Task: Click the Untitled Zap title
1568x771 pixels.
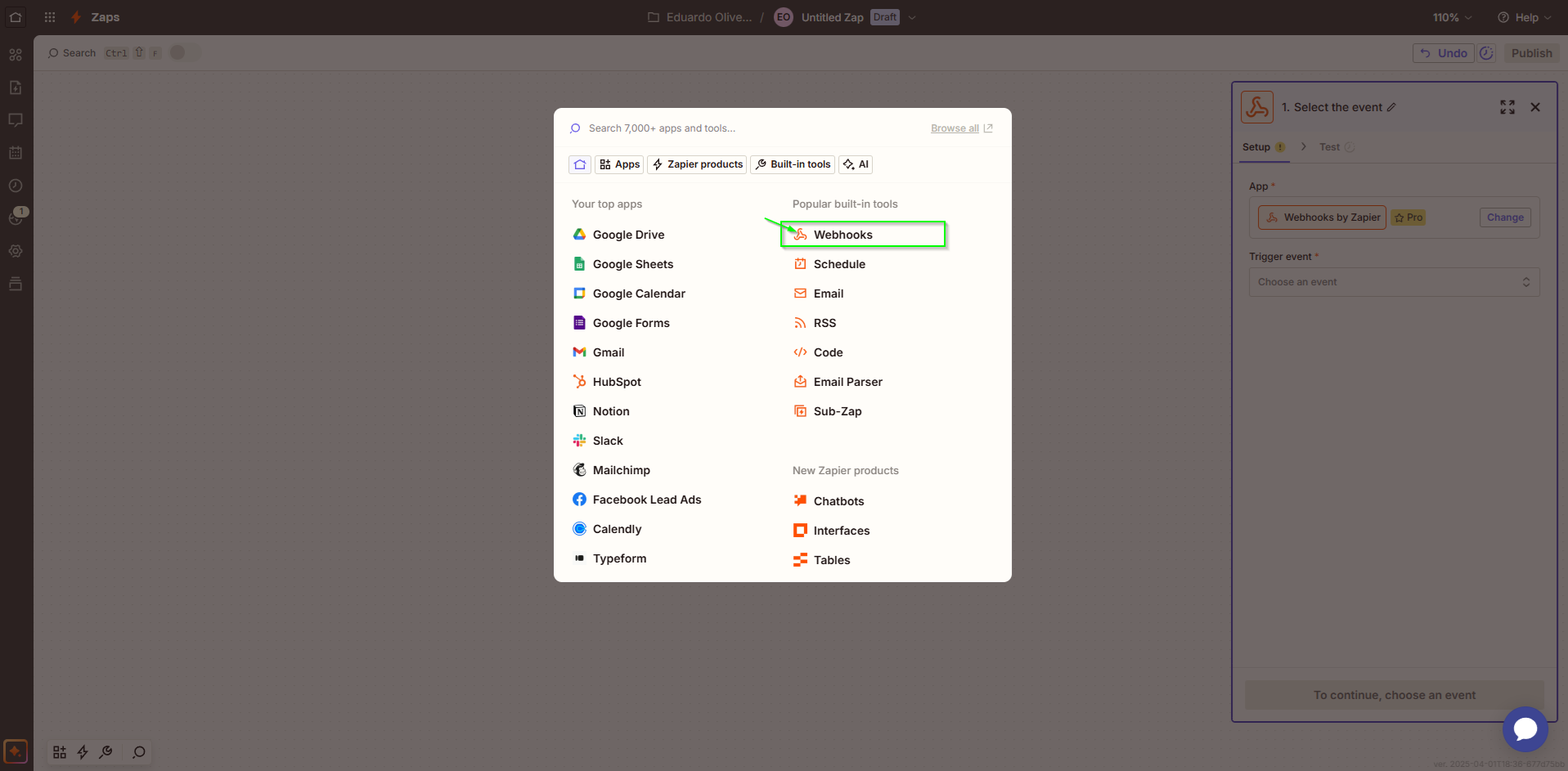Action: (832, 17)
